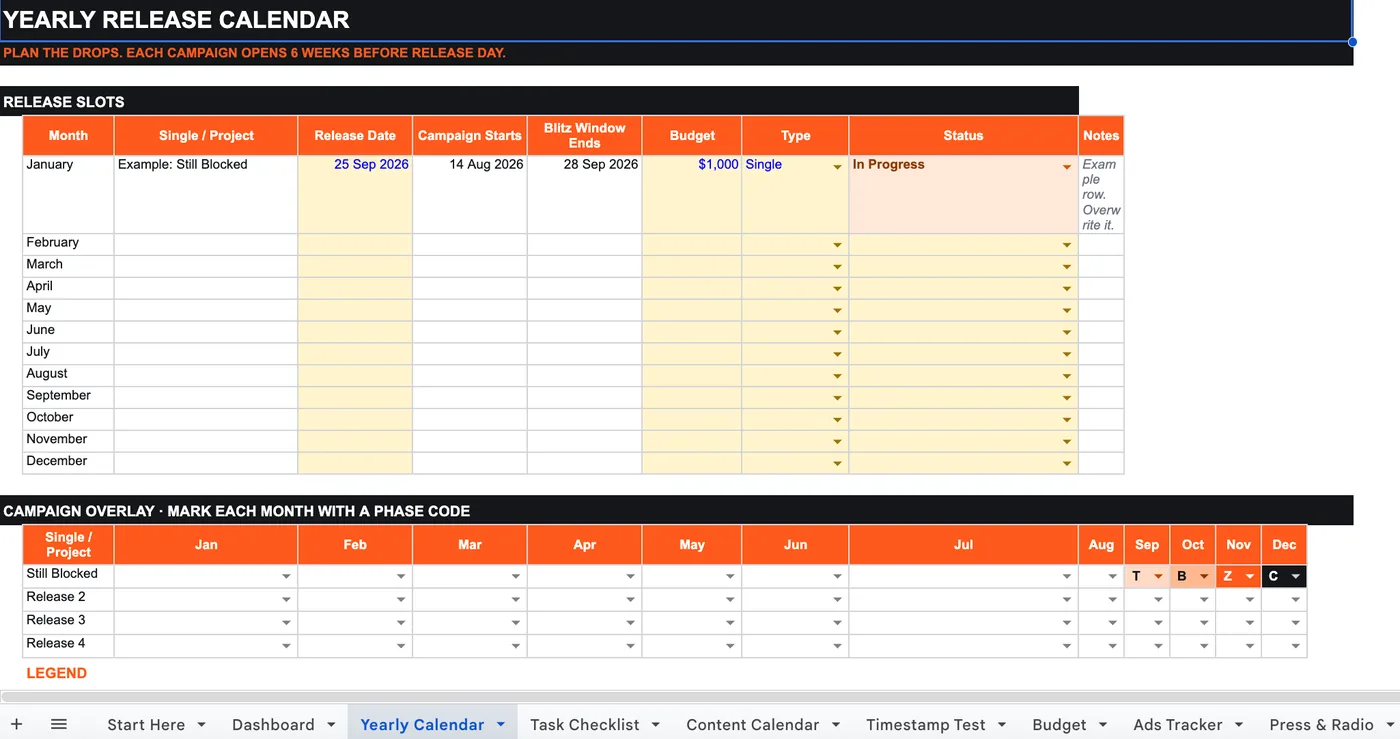The height and width of the screenshot is (739, 1400).
Task: Select the January Release Date cell
Action: coord(355,194)
